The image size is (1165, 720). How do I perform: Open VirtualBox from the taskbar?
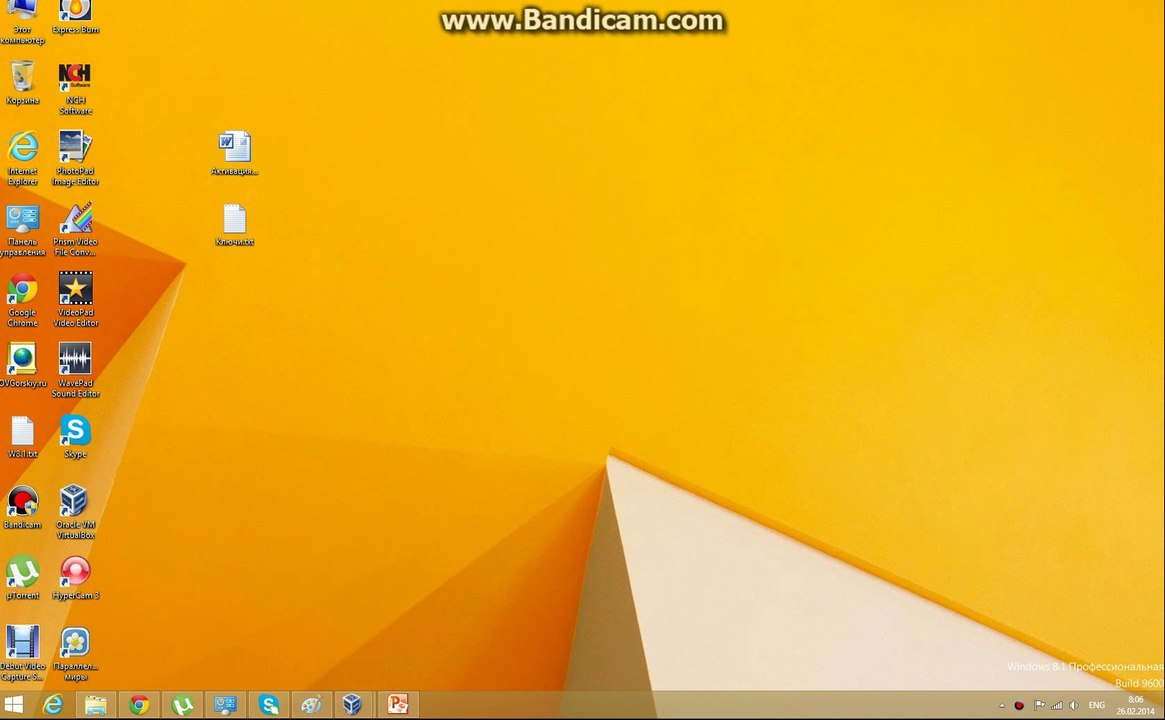pos(352,704)
